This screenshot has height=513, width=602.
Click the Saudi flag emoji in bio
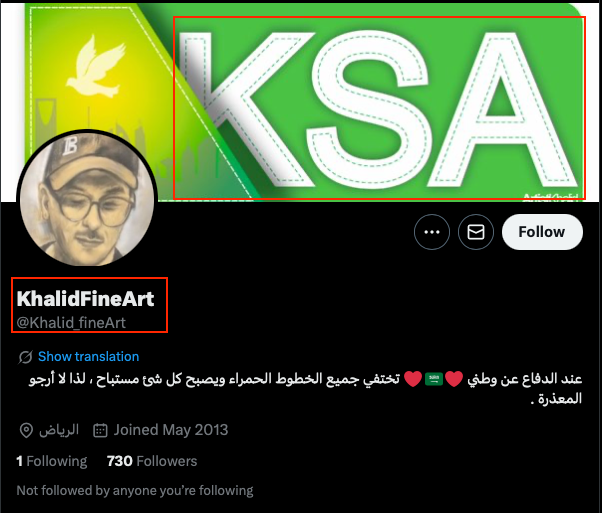[434, 379]
